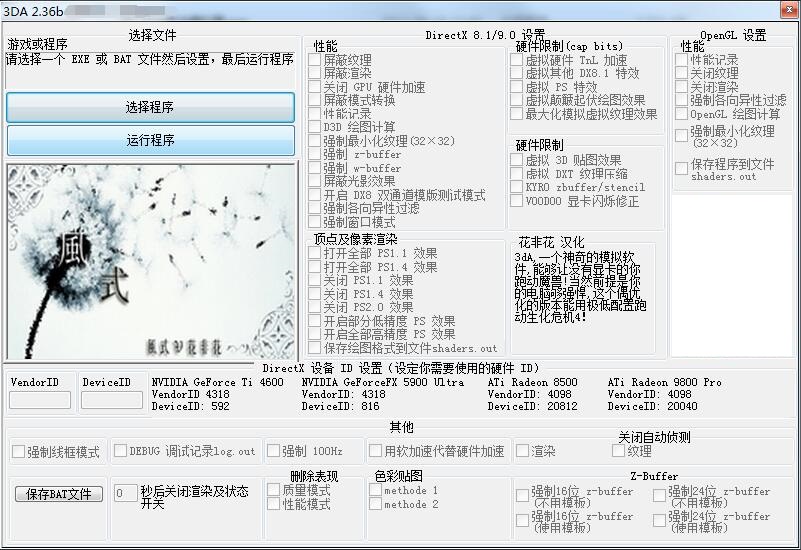Close the 3DA 2.36b window
Screen dimensions: 801x550
[790, 10]
